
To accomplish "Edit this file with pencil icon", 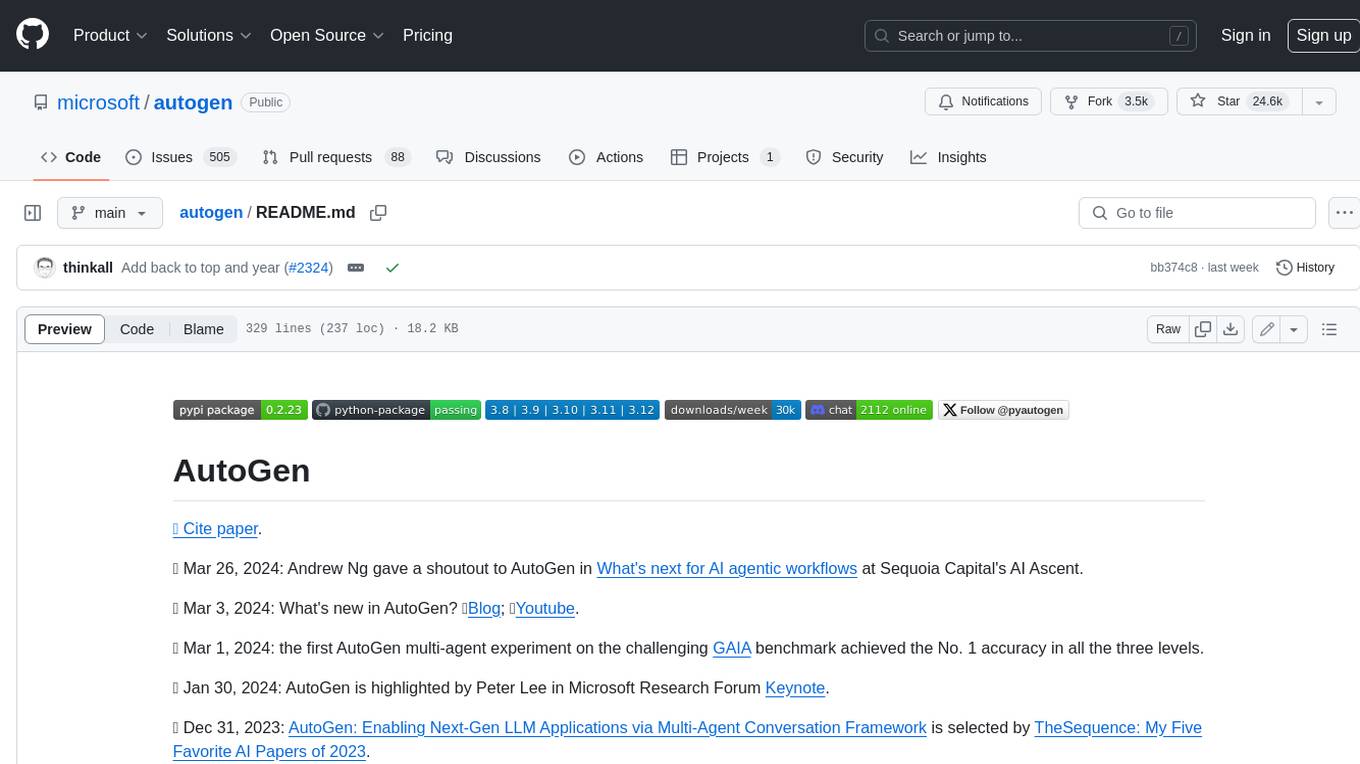I will pos(1267,329).
